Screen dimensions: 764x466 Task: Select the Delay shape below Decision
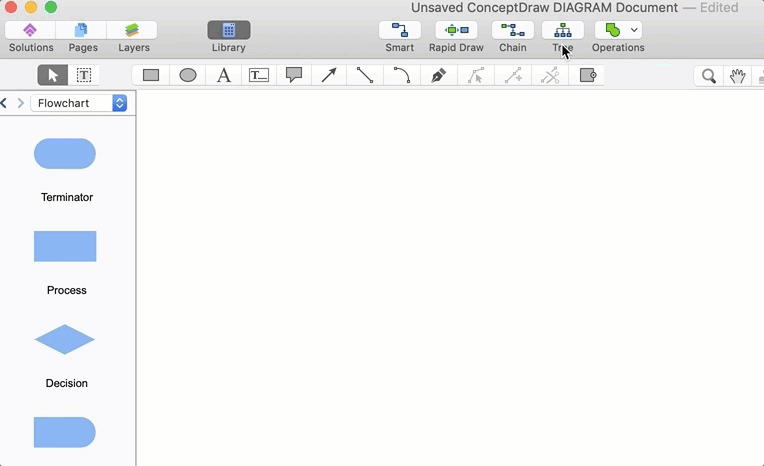65,432
